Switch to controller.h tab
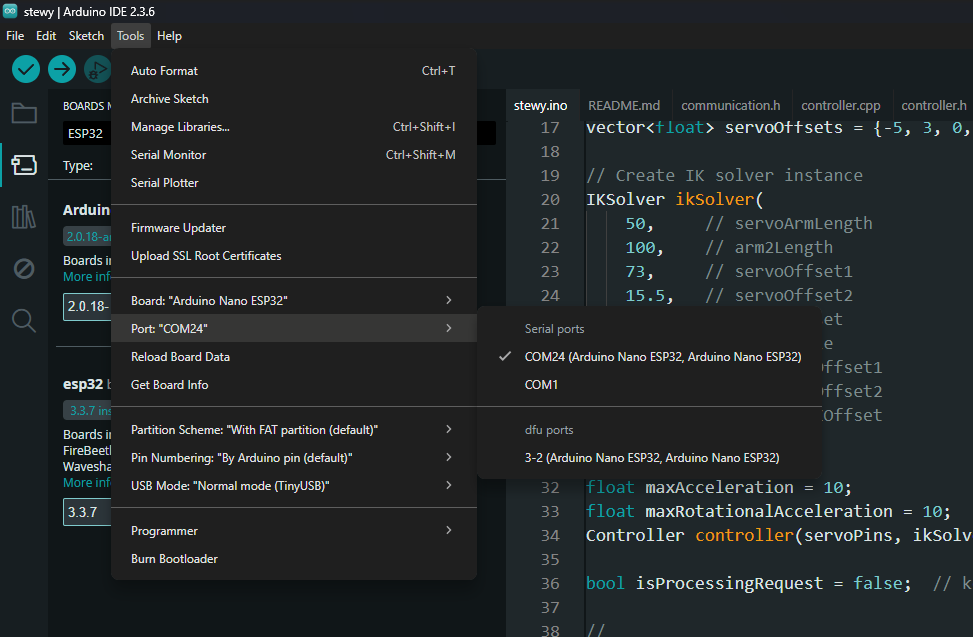The height and width of the screenshot is (637, 973). pos(933,105)
